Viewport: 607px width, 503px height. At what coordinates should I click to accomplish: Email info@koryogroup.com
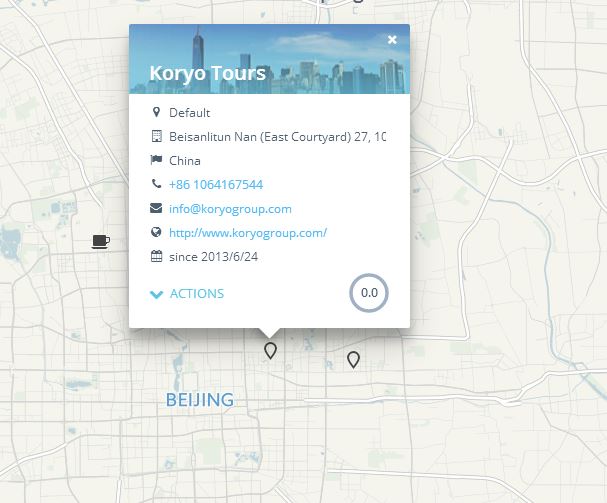point(230,209)
